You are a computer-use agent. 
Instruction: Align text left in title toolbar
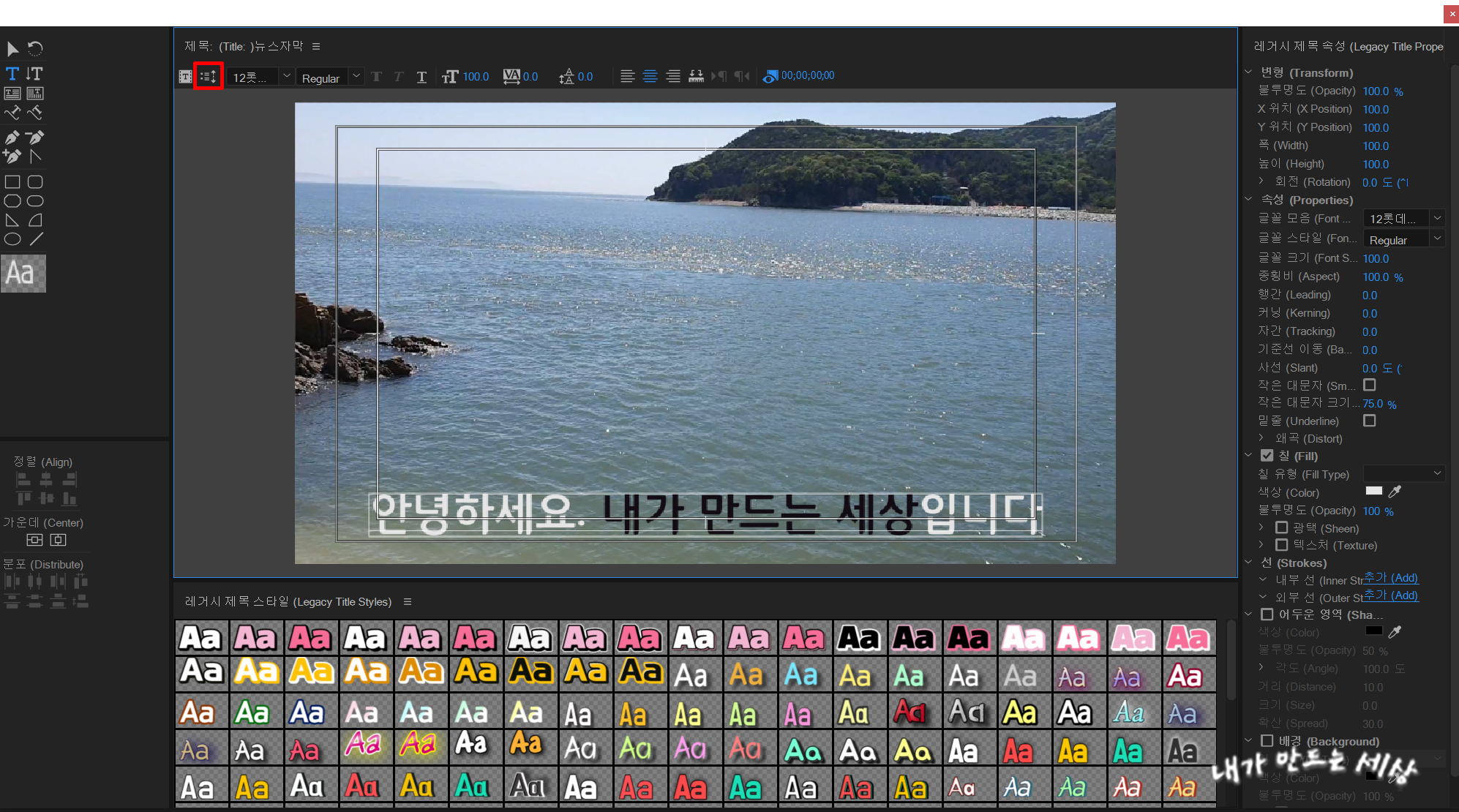[x=627, y=76]
